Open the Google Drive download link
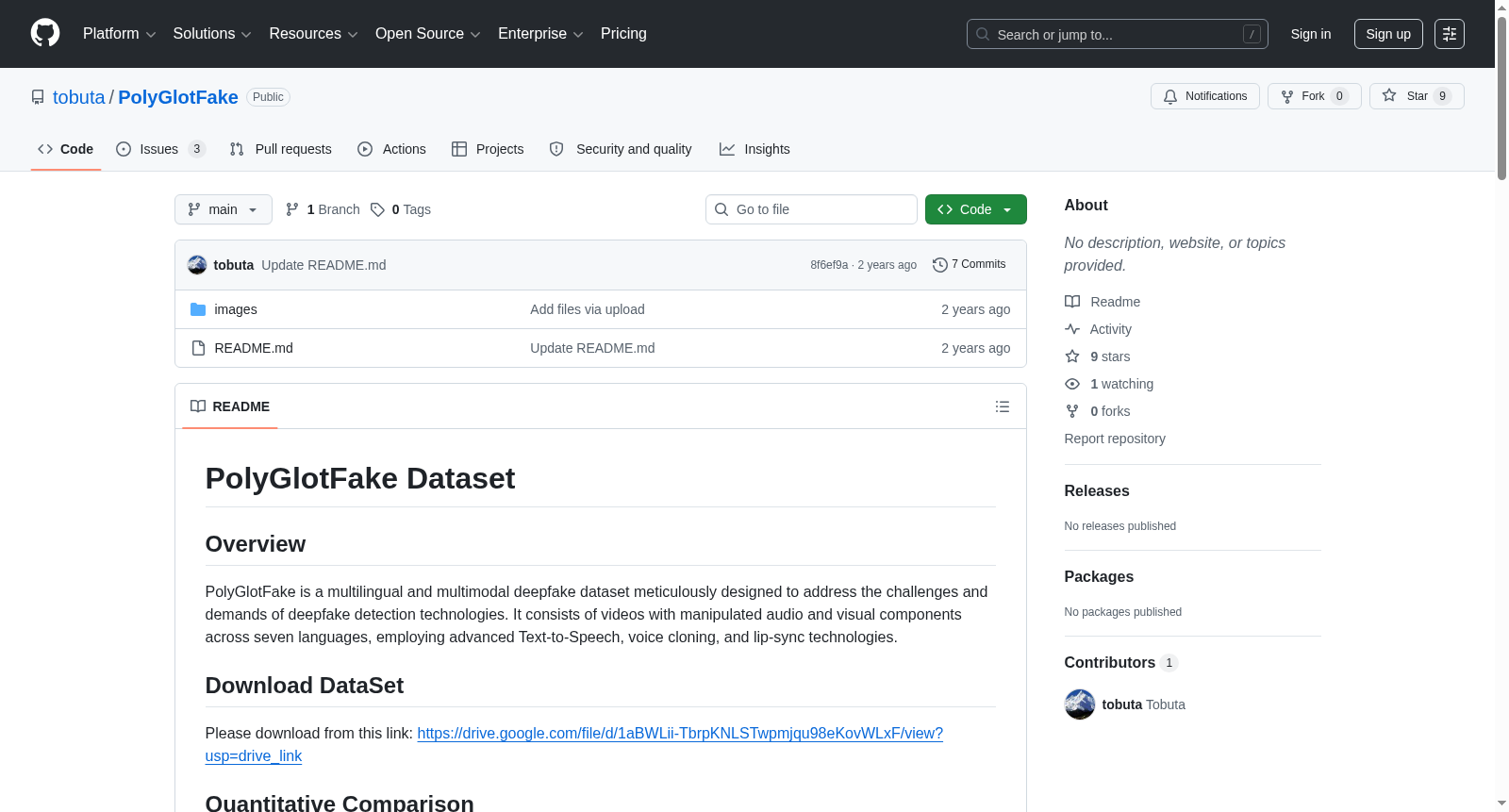The width and height of the screenshot is (1509, 812). pyautogui.click(x=574, y=745)
